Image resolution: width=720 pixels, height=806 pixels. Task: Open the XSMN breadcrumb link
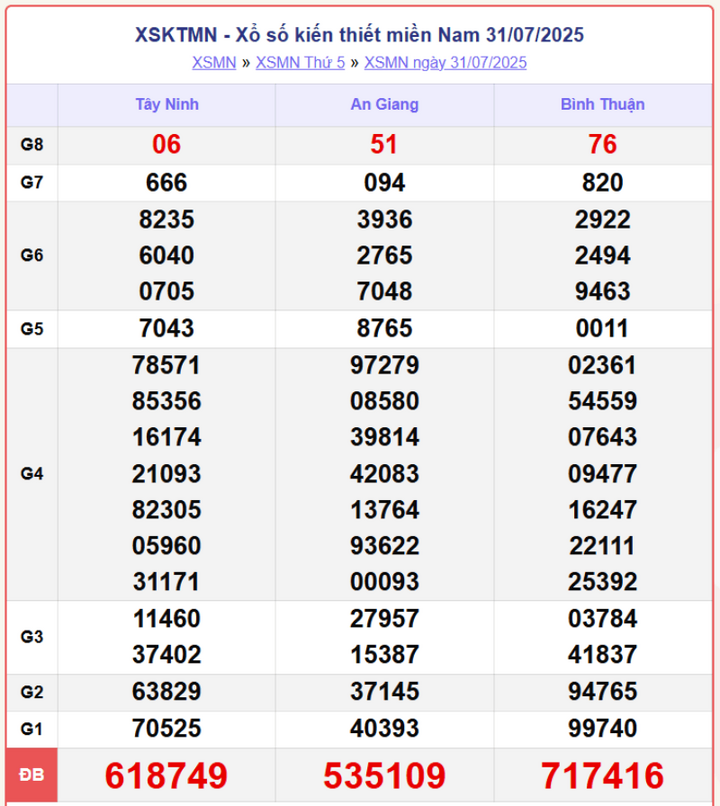tap(214, 63)
